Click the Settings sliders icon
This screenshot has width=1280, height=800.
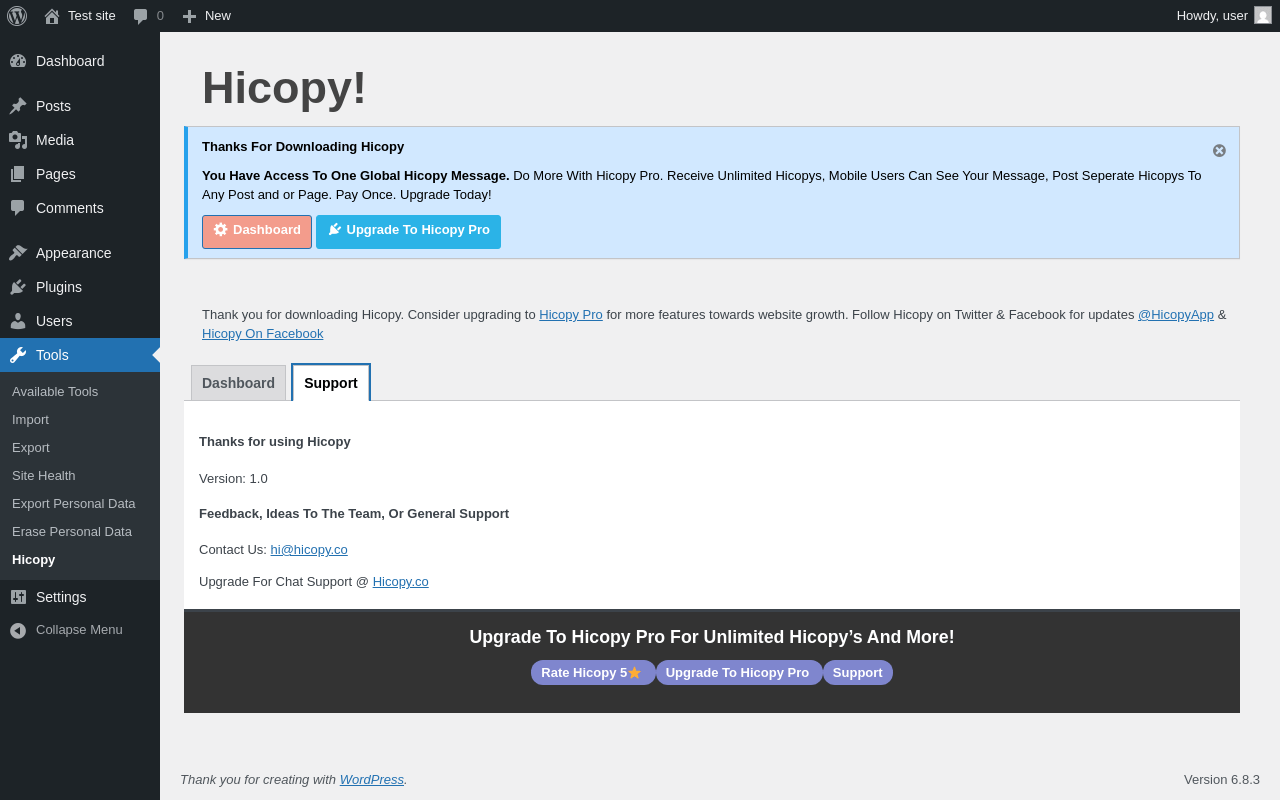click(18, 597)
